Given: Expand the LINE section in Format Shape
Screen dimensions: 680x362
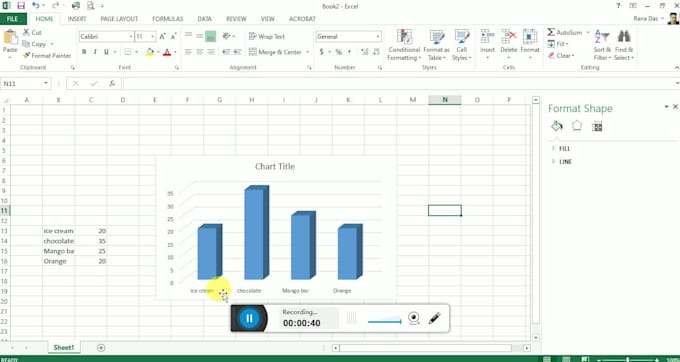Looking at the screenshot, I should tap(566, 162).
